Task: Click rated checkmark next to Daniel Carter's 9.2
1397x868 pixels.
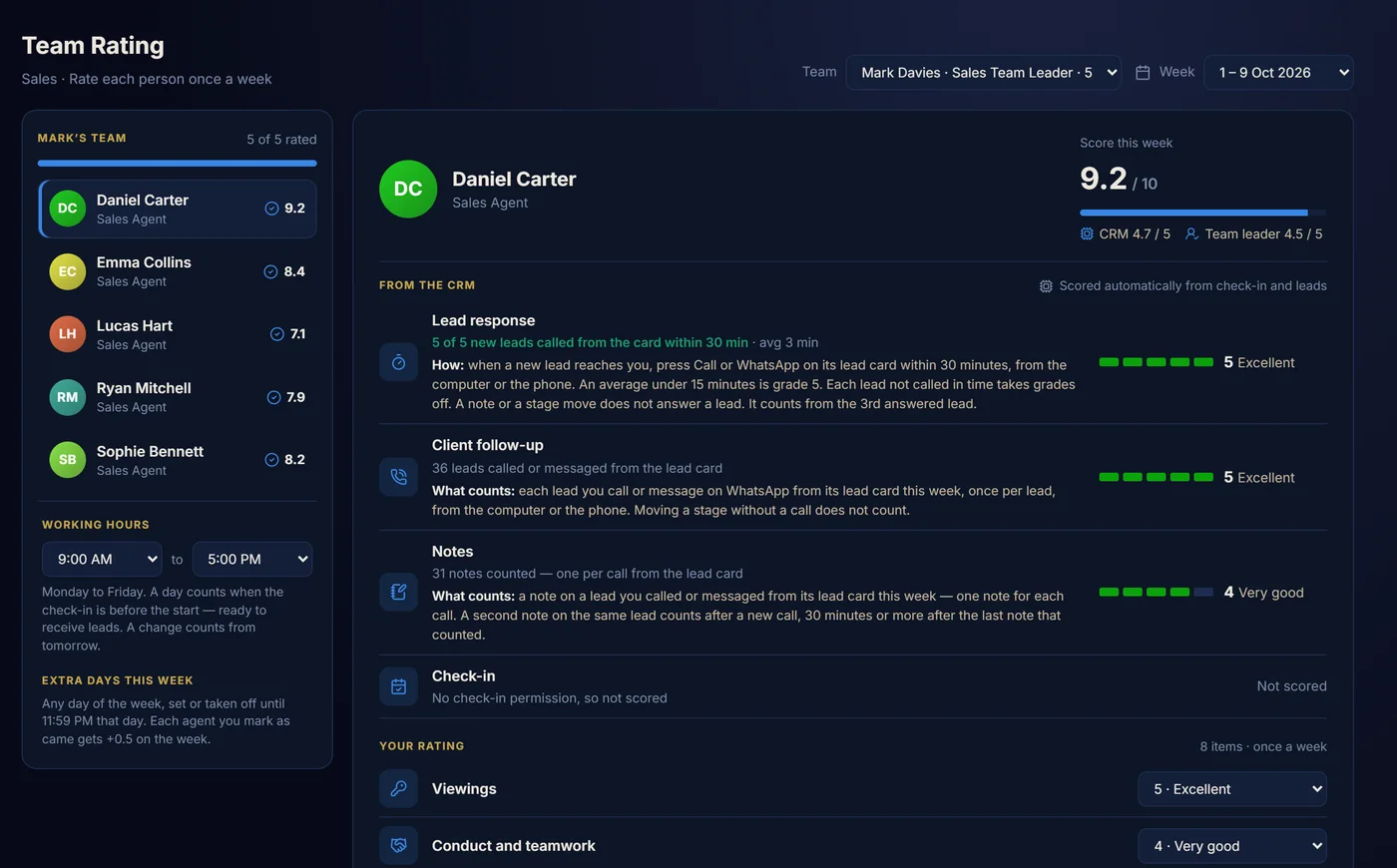Action: tap(271, 209)
